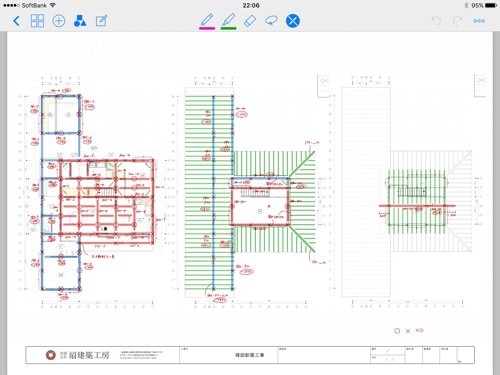The width and height of the screenshot is (500, 375).
Task: Tap the edit note icon
Action: coord(101,21)
